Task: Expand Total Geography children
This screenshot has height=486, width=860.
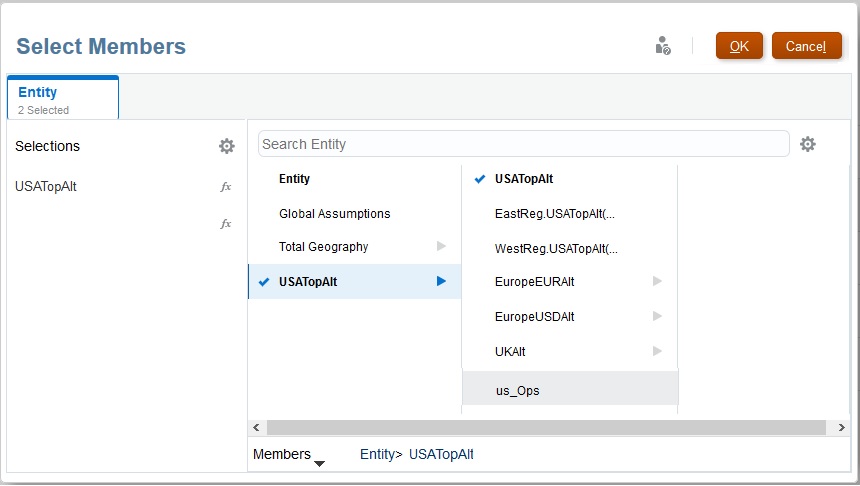Action: click(x=441, y=247)
